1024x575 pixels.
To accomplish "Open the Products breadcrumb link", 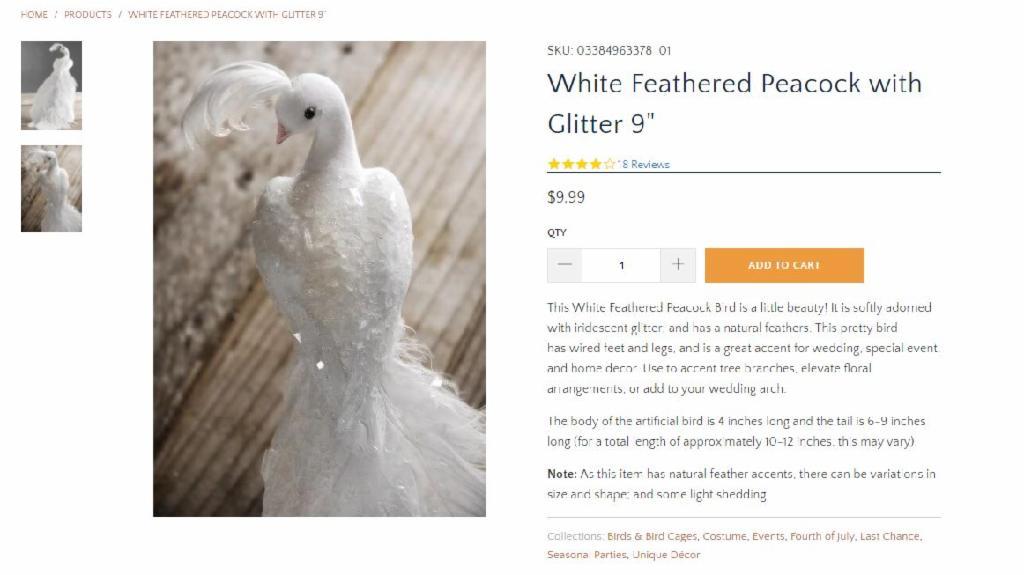I will click(88, 14).
